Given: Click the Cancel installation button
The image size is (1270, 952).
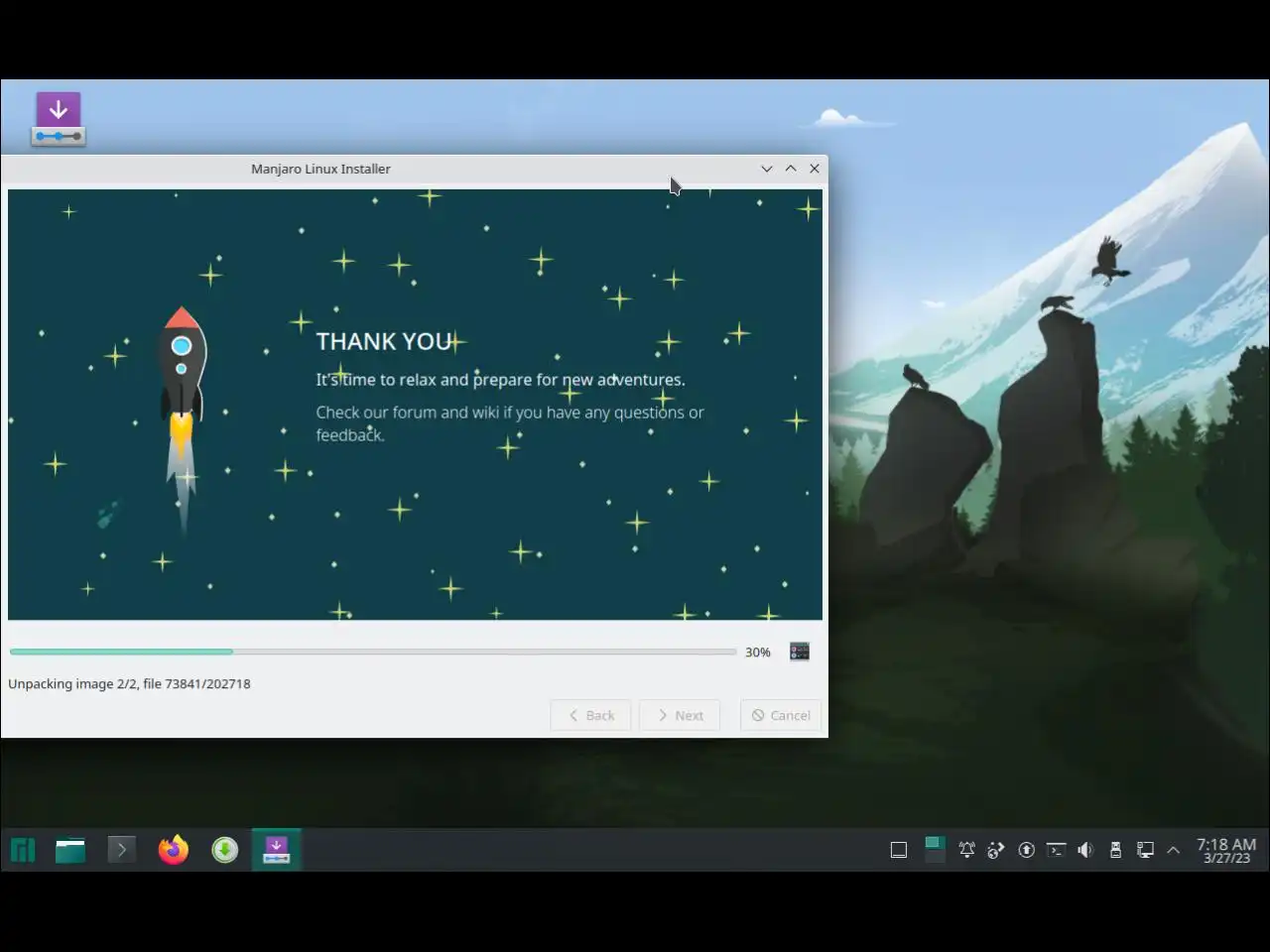Looking at the screenshot, I should [781, 715].
